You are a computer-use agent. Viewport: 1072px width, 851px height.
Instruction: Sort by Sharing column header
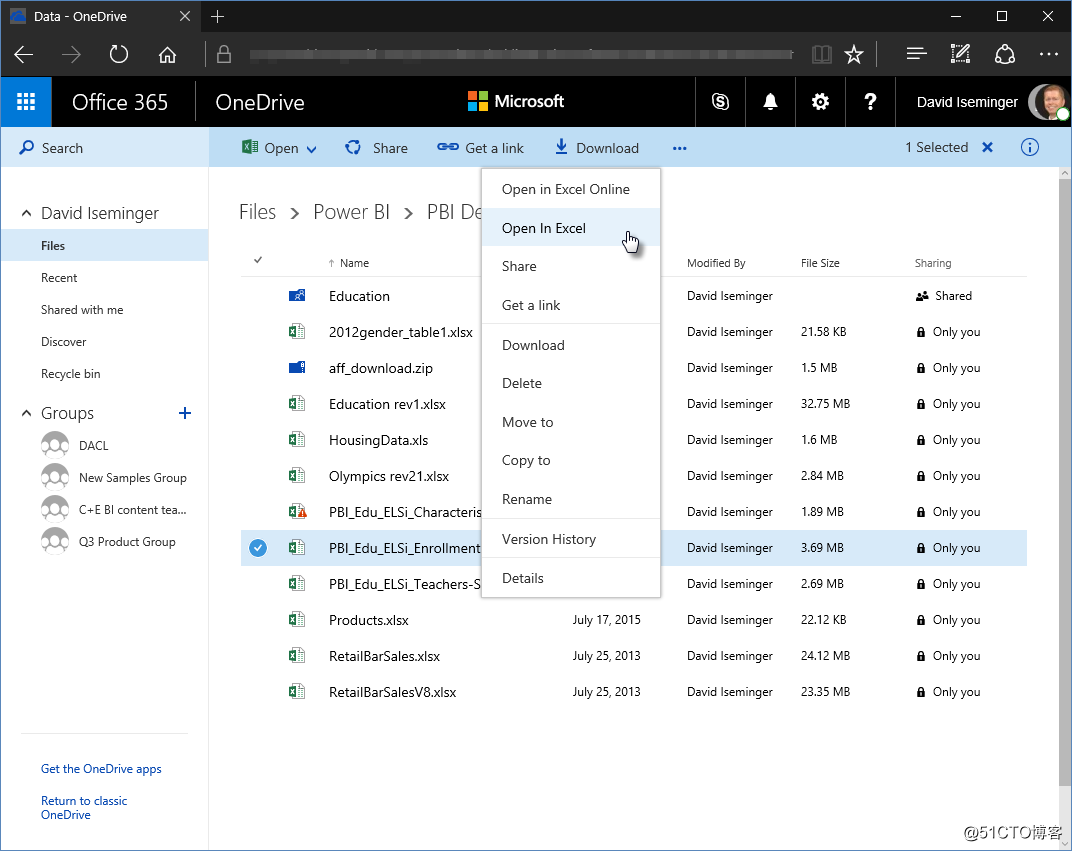click(933, 263)
